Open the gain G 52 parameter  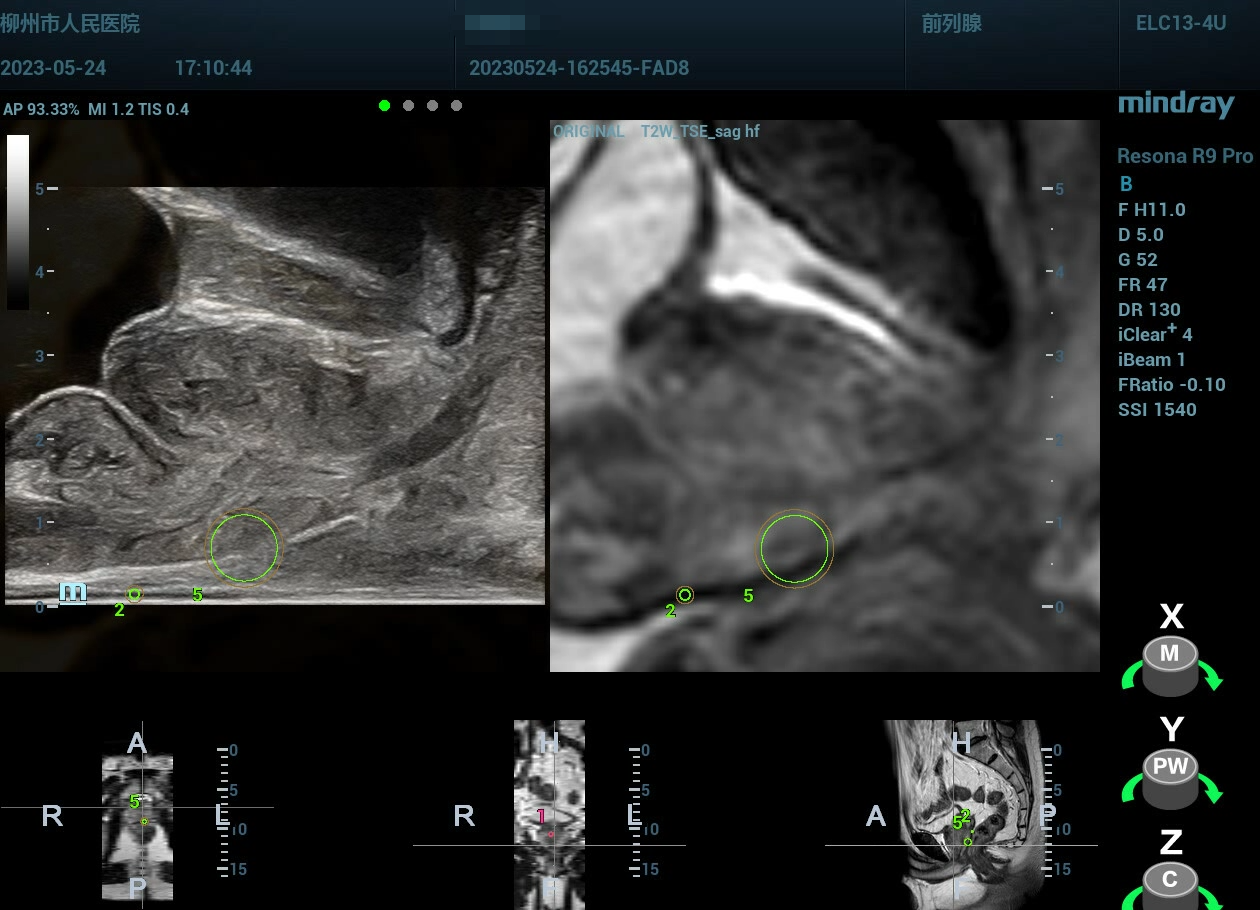[1138, 260]
